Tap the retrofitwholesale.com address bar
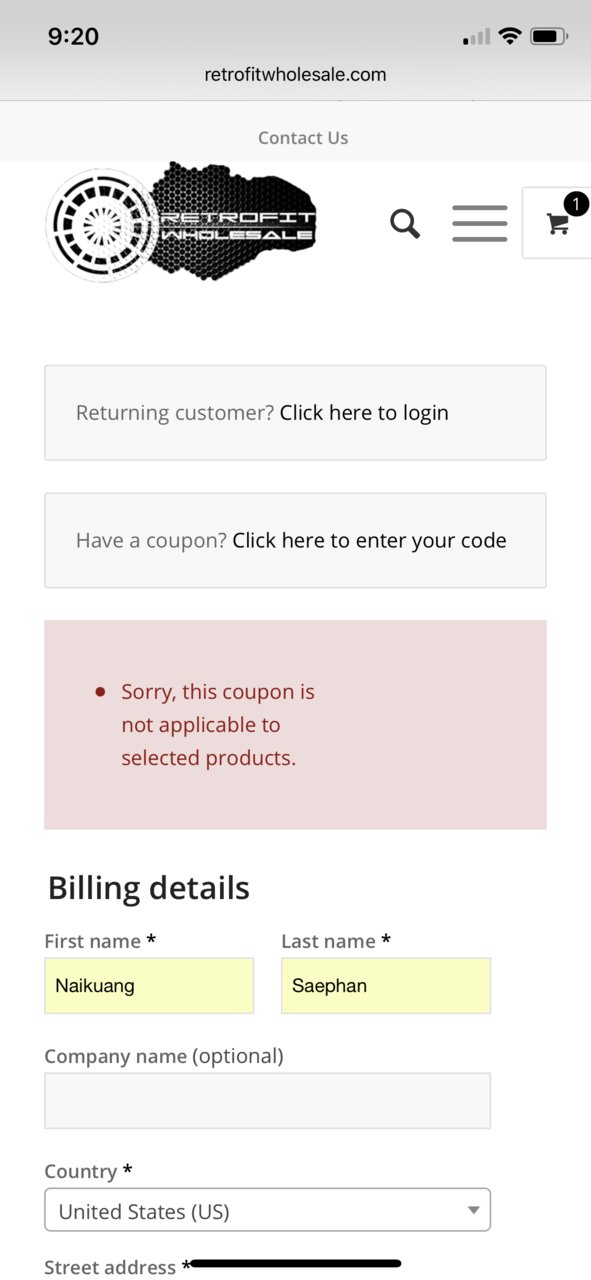 (x=295, y=74)
